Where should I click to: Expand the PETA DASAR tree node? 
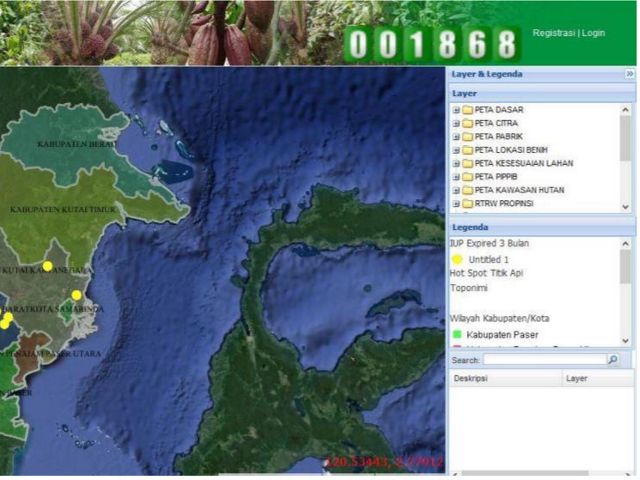point(456,110)
